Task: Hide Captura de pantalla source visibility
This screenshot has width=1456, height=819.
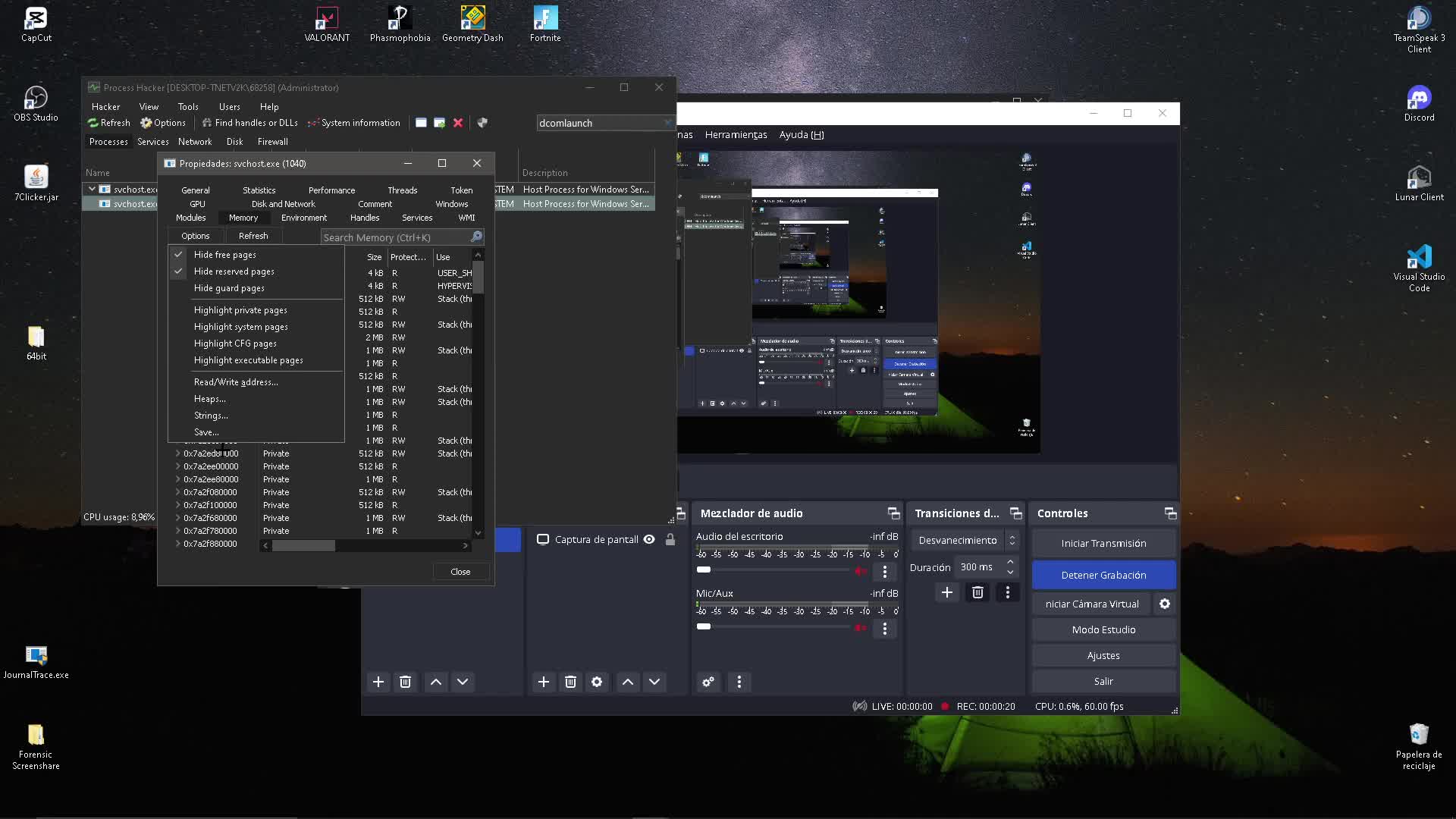Action: 649,539
